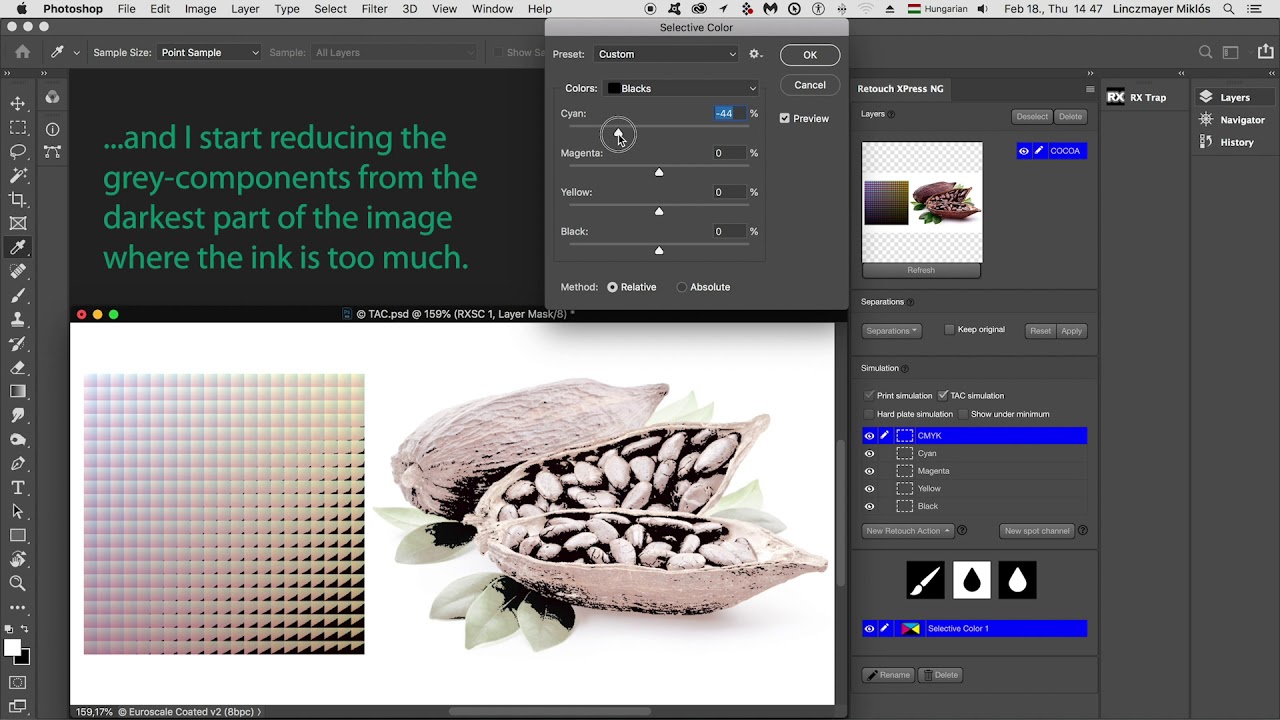Open the Filter menu
The width and height of the screenshot is (1280, 720).
[x=374, y=9]
